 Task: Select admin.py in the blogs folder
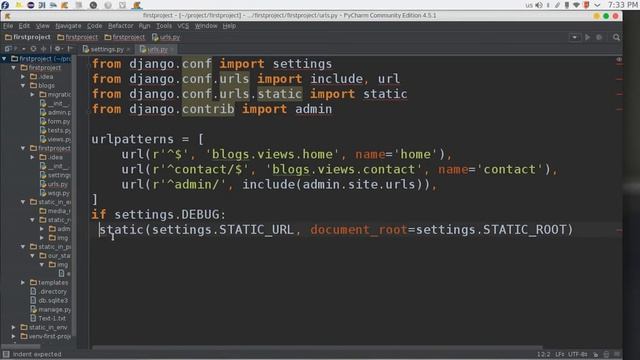(55, 112)
